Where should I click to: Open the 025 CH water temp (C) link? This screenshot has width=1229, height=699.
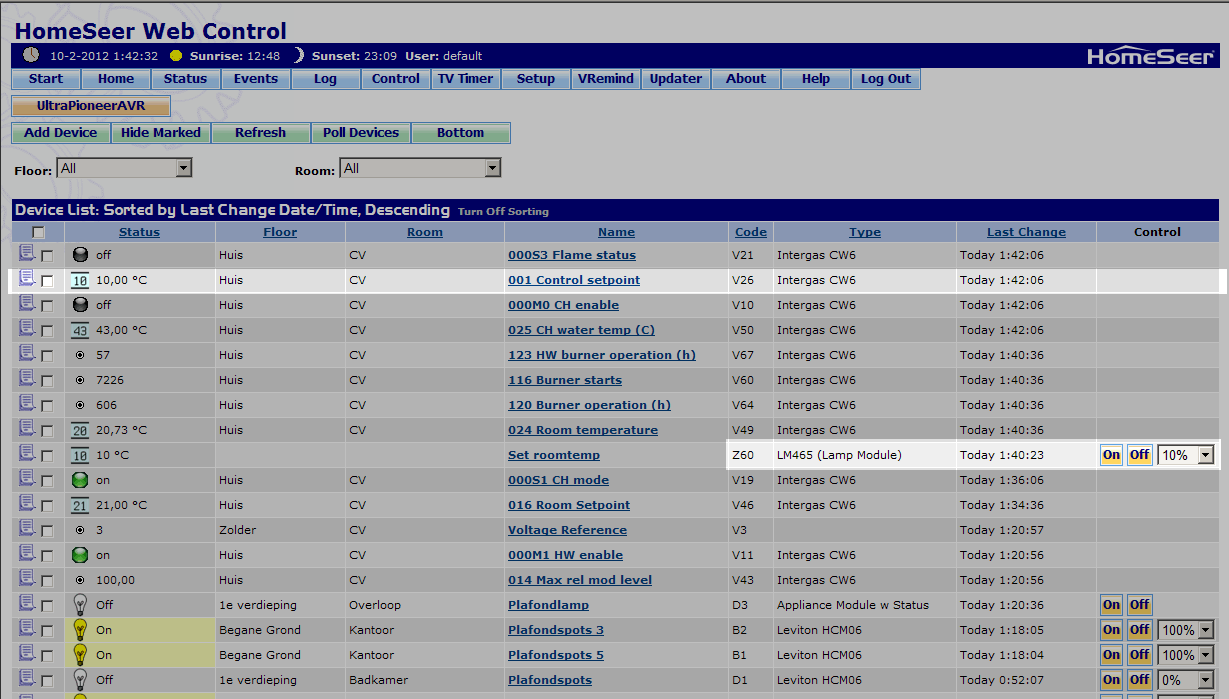581,330
